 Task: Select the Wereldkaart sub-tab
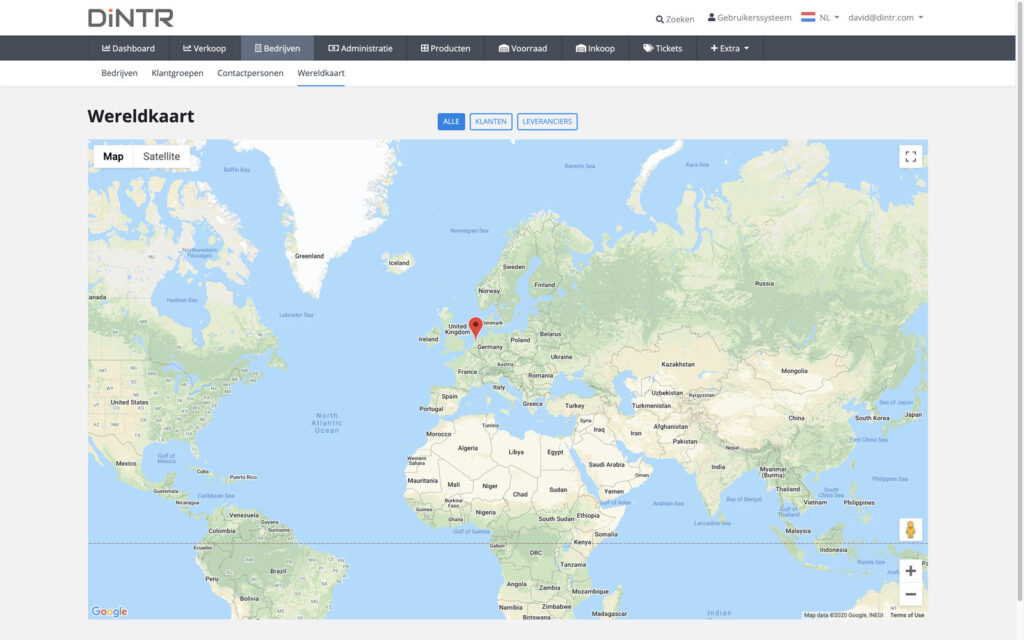tap(321, 73)
